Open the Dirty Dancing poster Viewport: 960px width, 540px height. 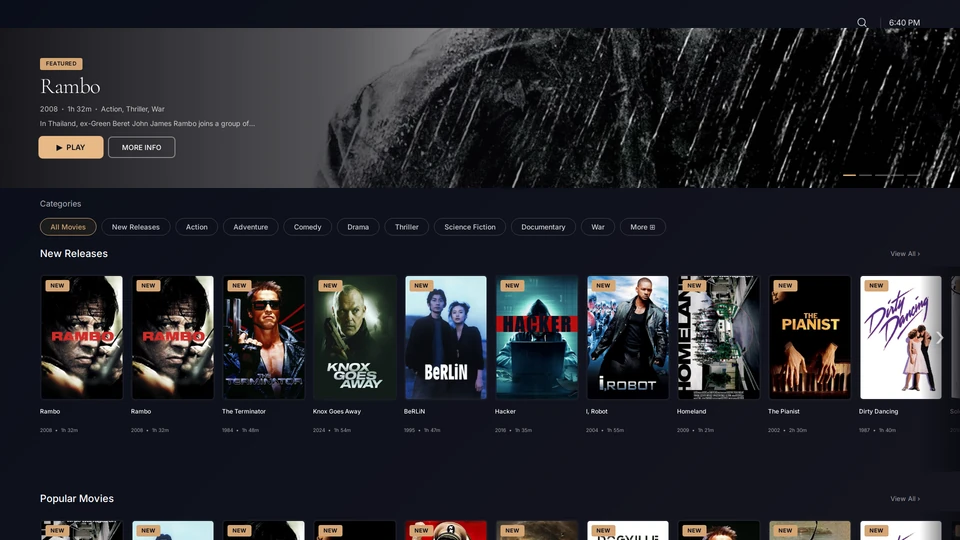point(901,337)
